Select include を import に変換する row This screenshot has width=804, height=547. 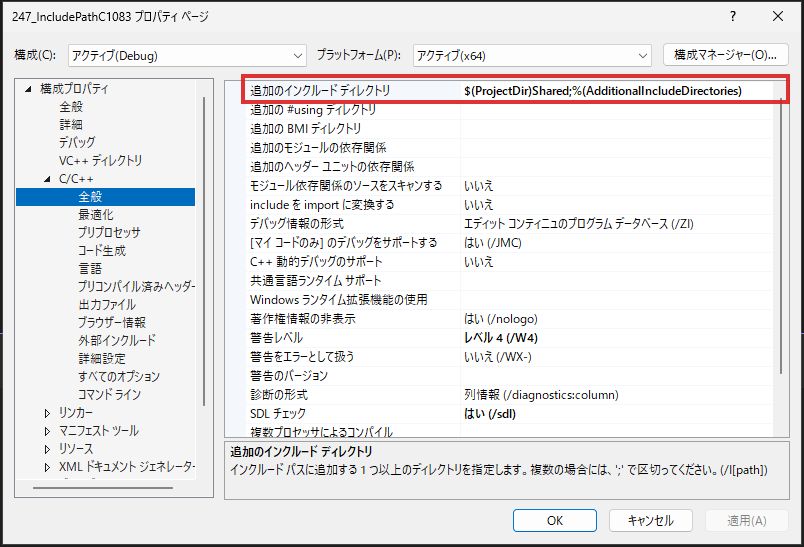[x=509, y=205]
